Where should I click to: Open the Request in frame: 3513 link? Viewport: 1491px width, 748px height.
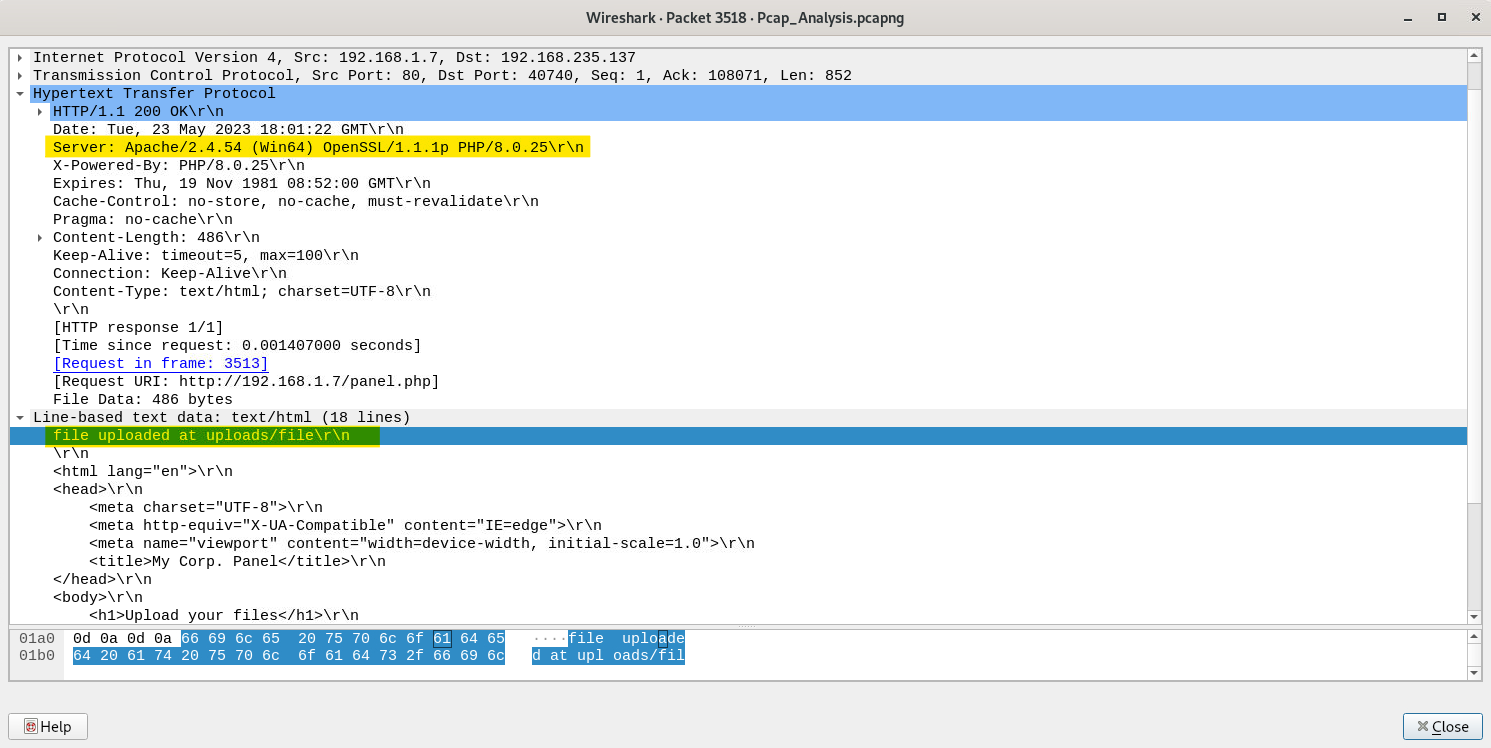(160, 364)
